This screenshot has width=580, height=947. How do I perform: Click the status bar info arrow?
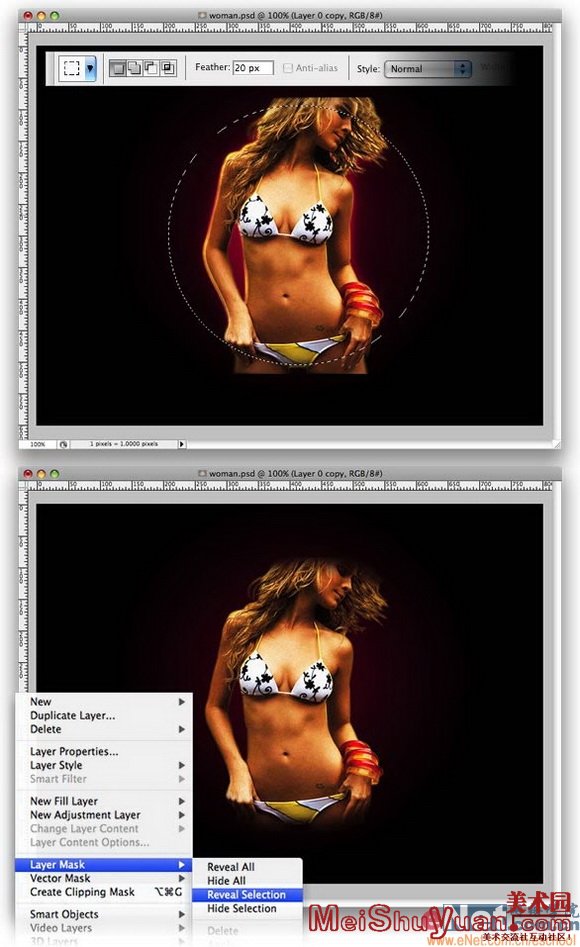[181, 444]
